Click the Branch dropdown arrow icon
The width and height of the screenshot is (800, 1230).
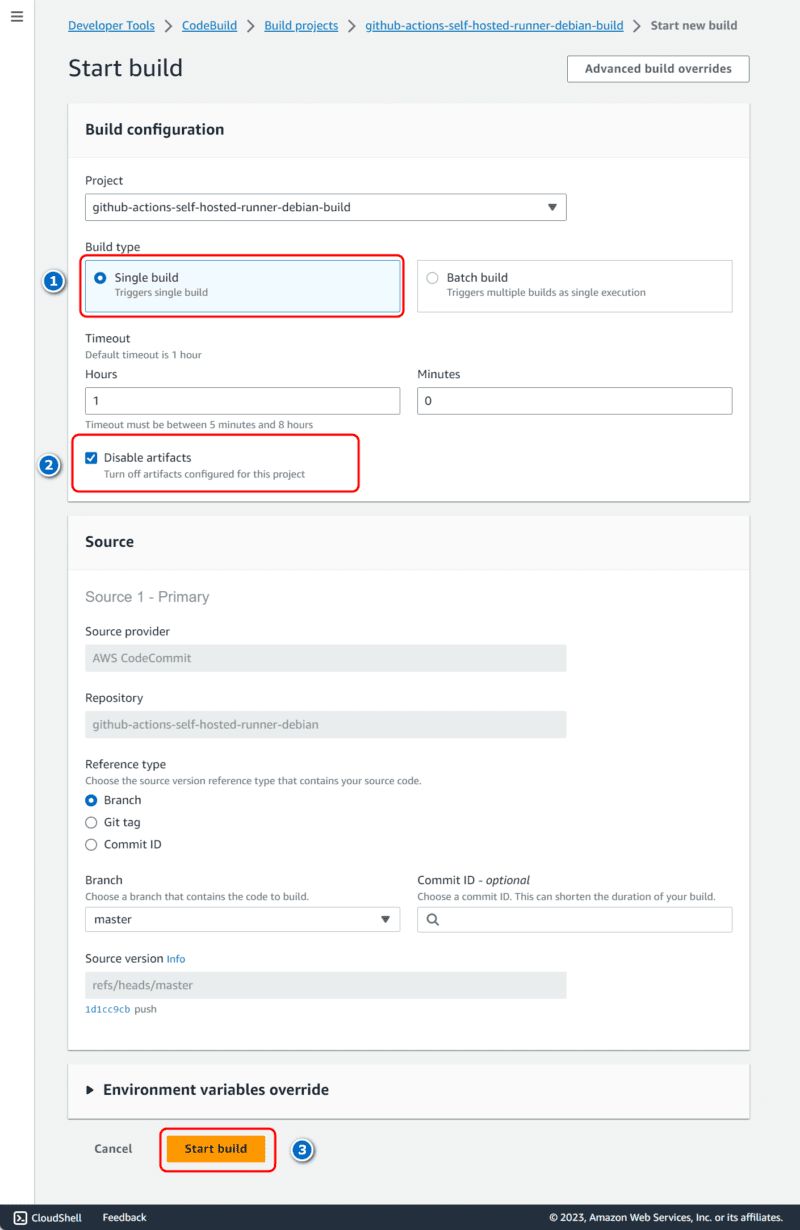[x=385, y=920]
